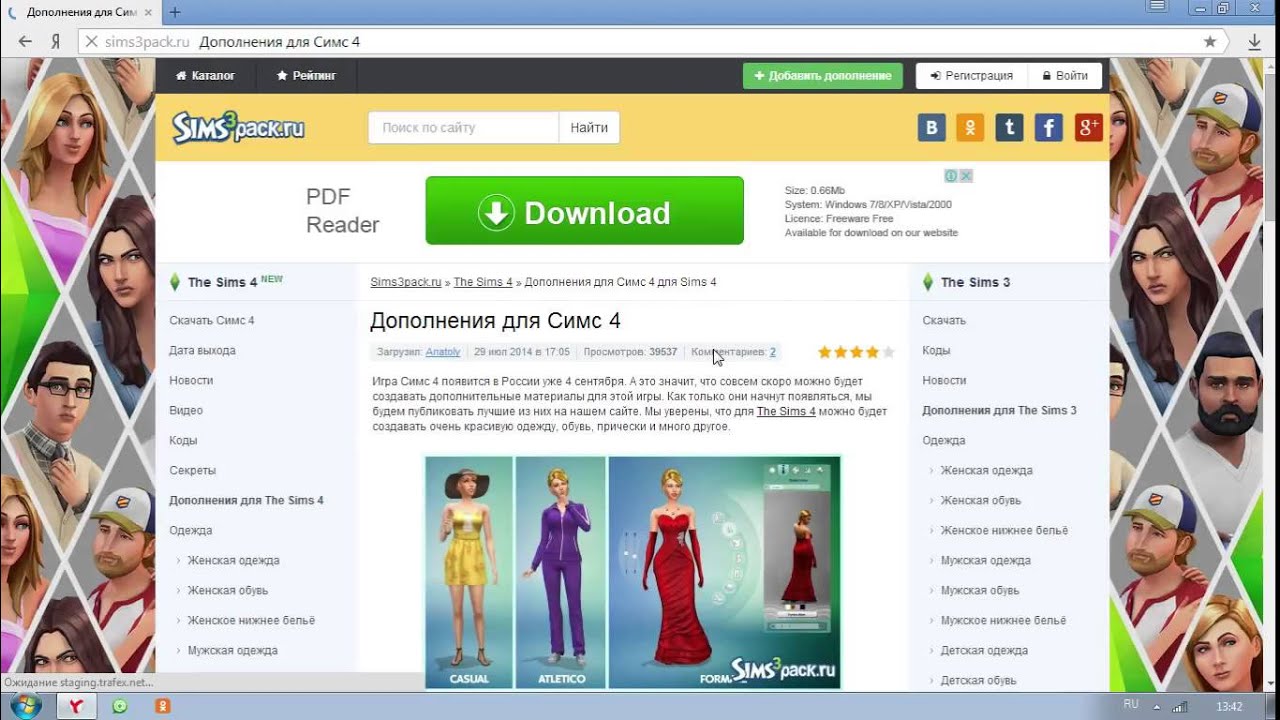Open Мужская одежда under Sims 4 sidebar
Image resolution: width=1280 pixels, height=720 pixels.
click(x=232, y=650)
